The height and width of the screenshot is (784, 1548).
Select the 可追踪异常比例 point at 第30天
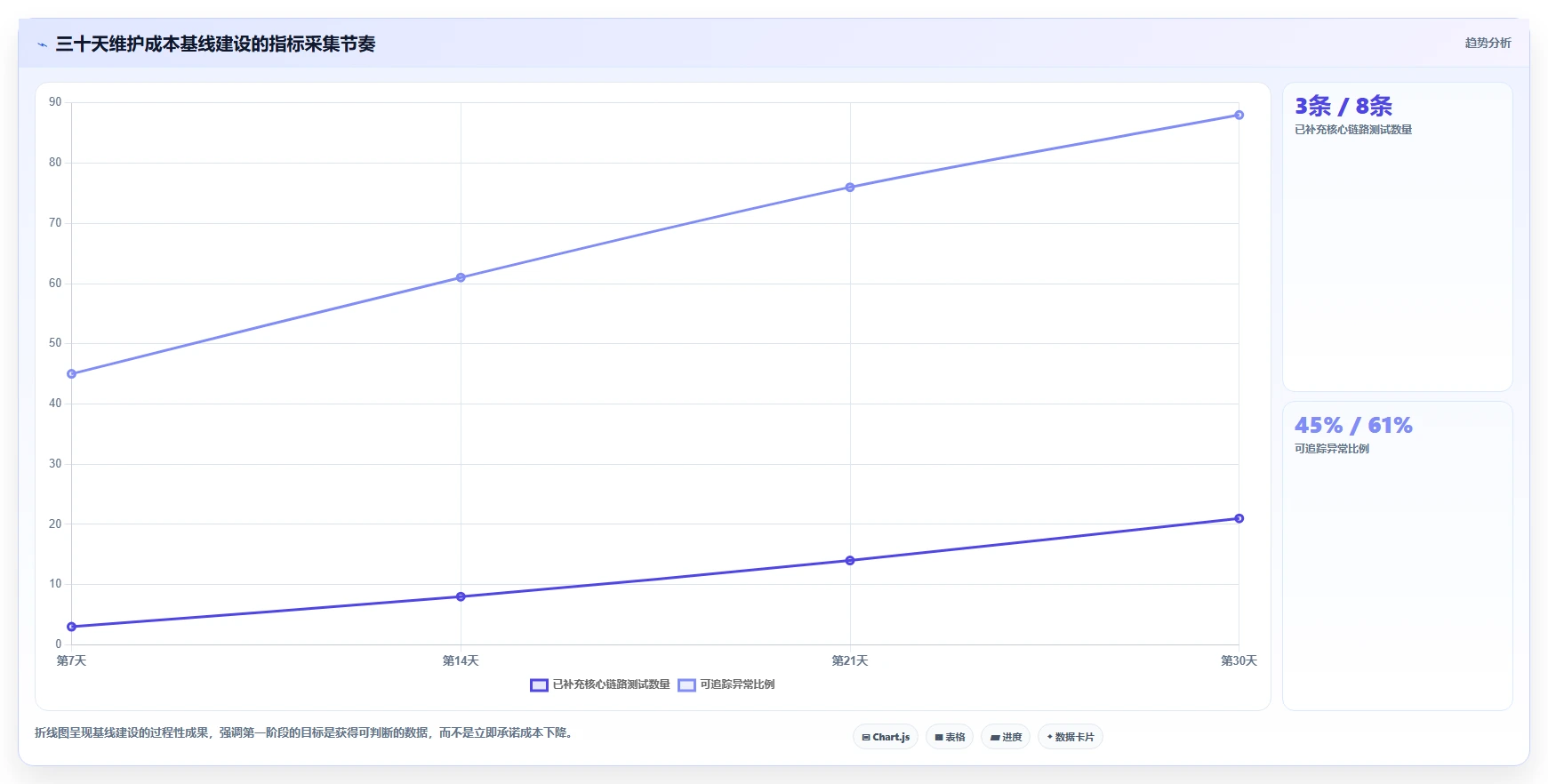(1239, 116)
